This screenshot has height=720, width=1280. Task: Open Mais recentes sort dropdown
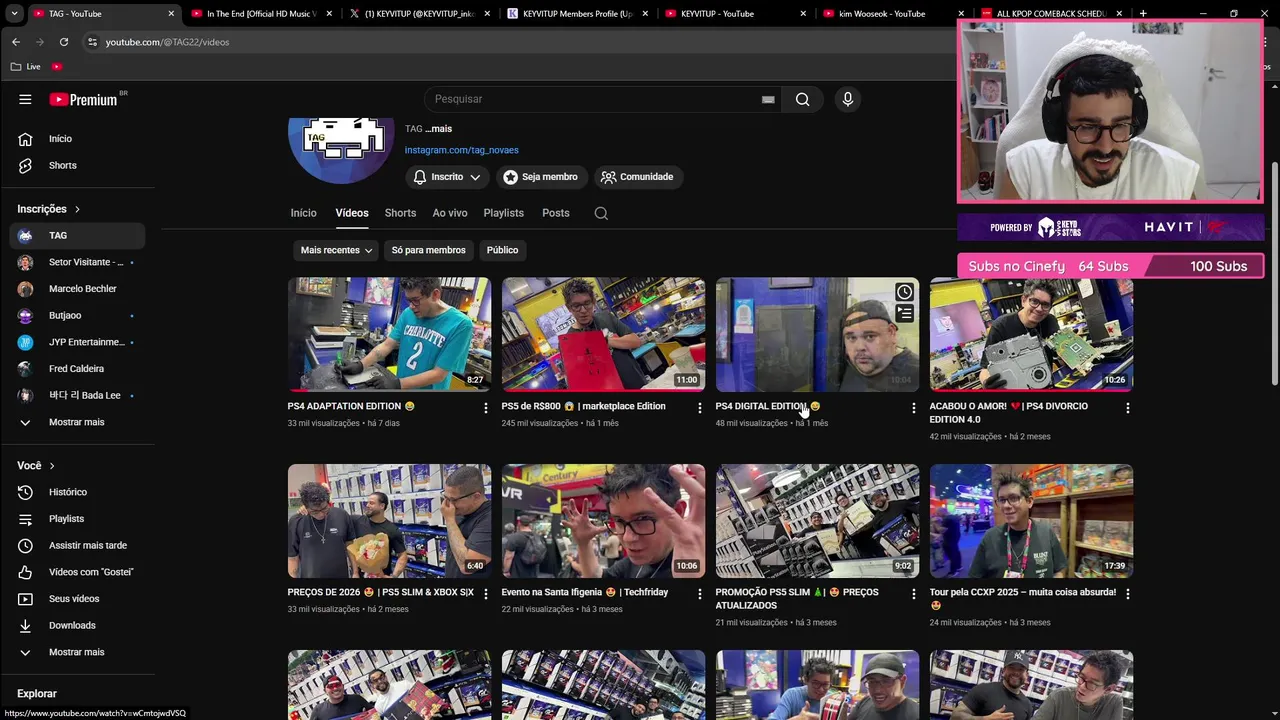click(336, 250)
